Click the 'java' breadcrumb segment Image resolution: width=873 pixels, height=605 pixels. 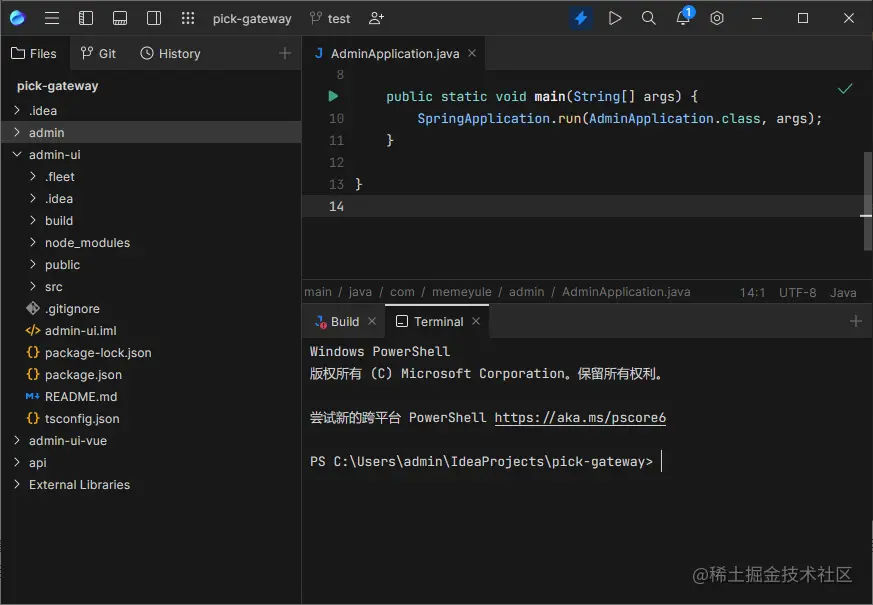pos(360,292)
